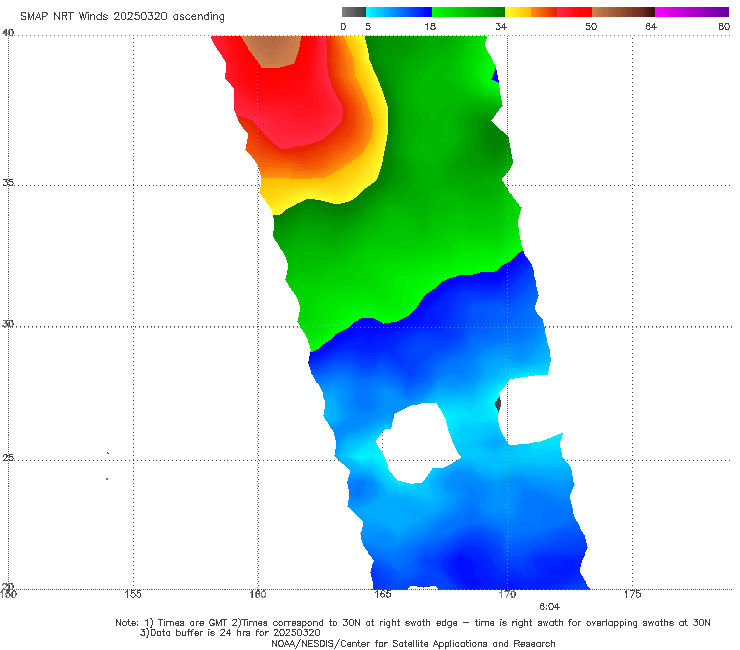Click the color bar label 5

(x=368, y=26)
